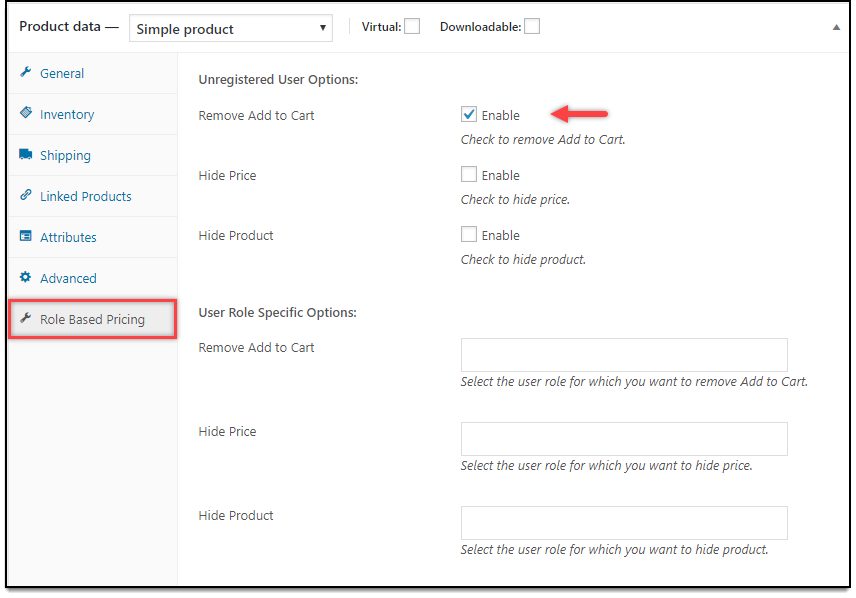The height and width of the screenshot is (598, 856).
Task: Click the Advanced gear icon
Action: click(26, 278)
